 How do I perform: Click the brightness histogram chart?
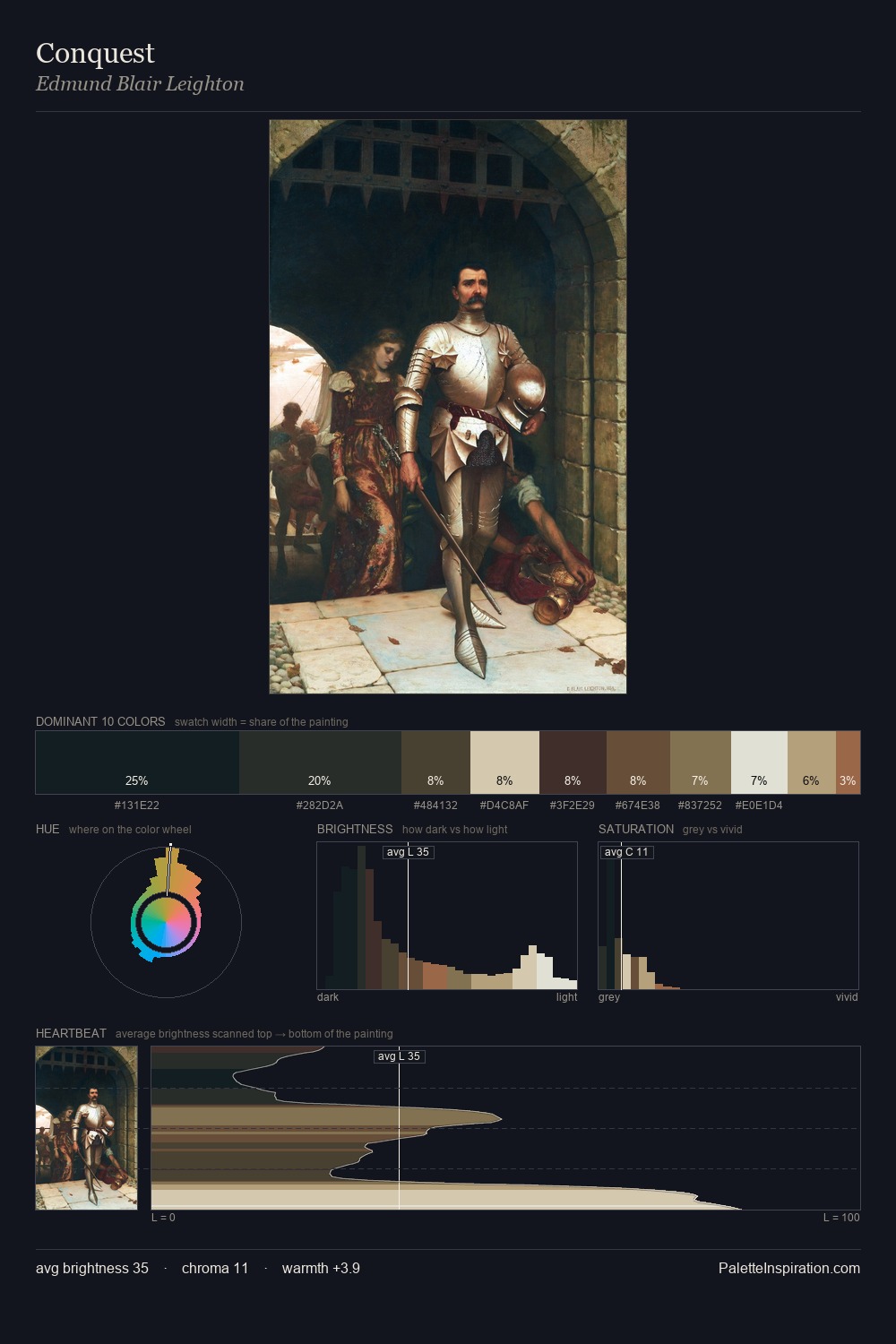pyautogui.click(x=447, y=916)
